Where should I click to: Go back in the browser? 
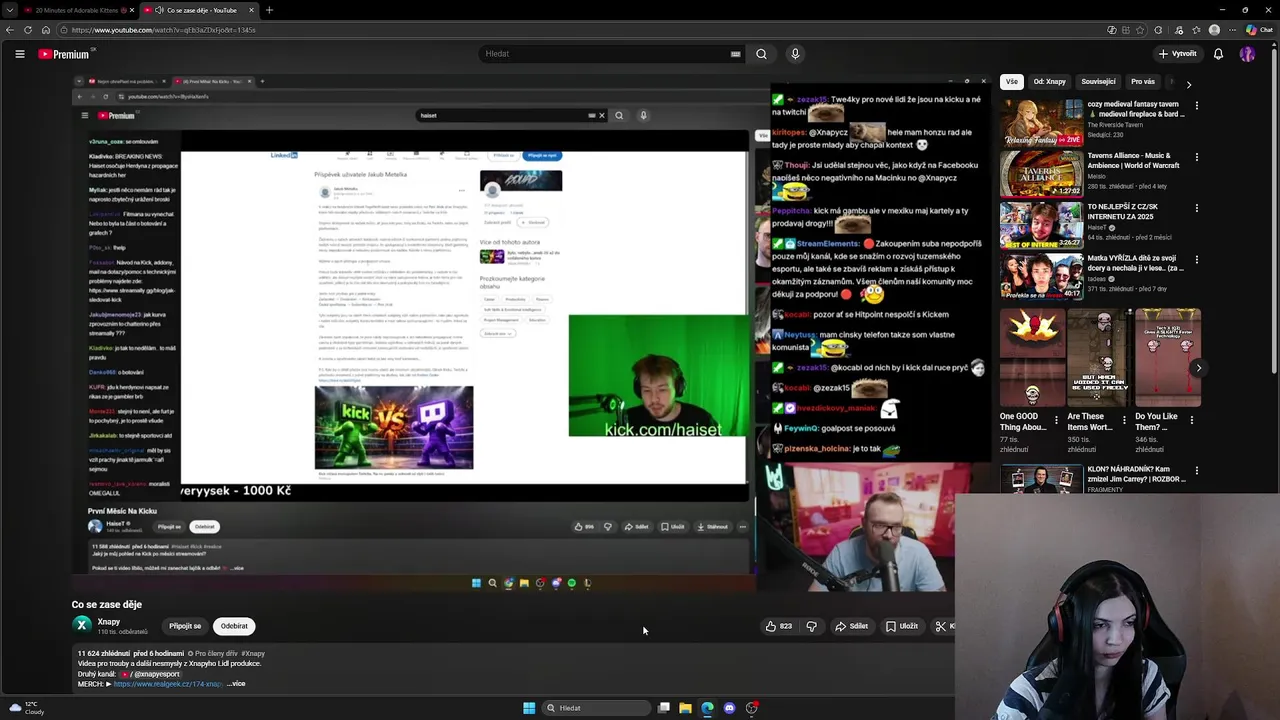(9, 30)
